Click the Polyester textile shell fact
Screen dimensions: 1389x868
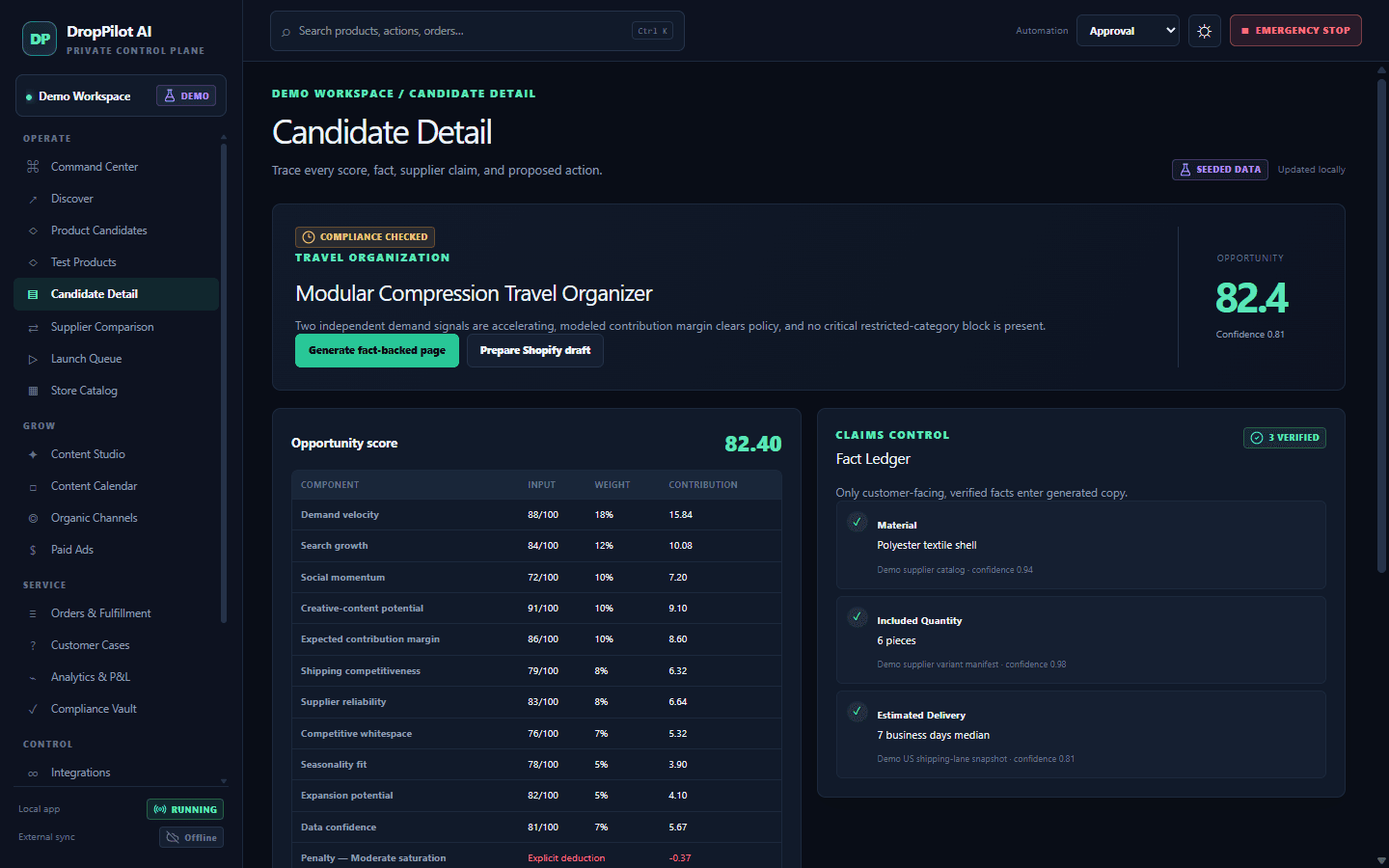927,546
